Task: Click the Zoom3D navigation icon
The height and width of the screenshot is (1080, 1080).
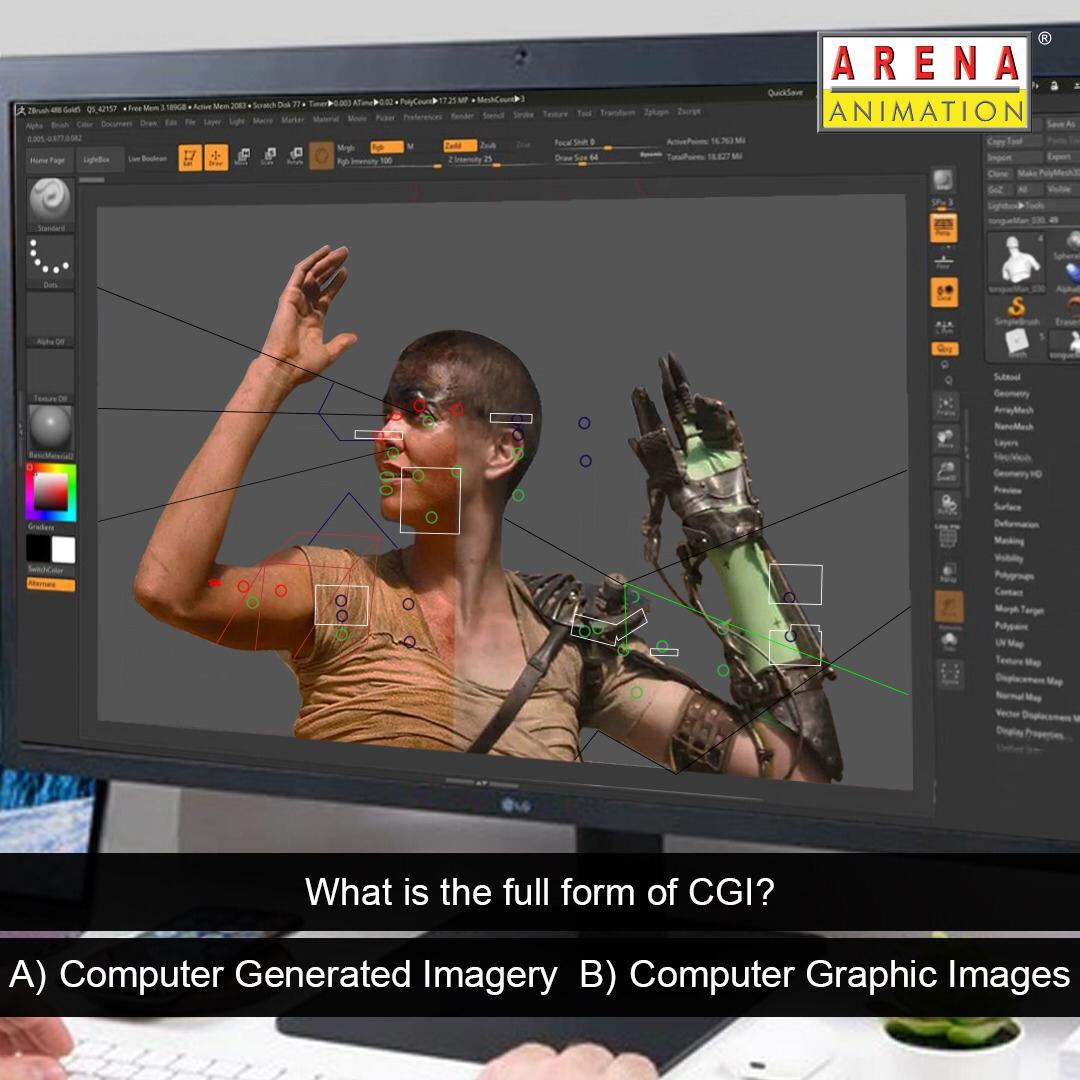Action: click(x=946, y=471)
